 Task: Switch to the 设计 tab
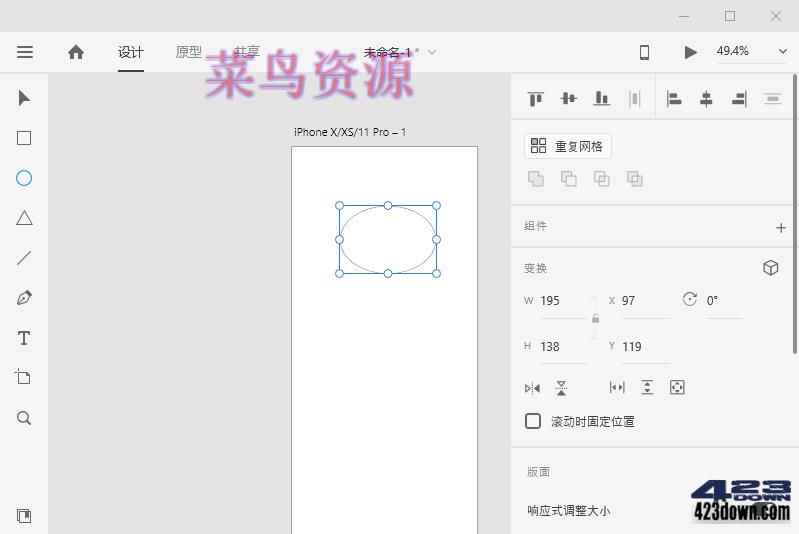[x=131, y=52]
